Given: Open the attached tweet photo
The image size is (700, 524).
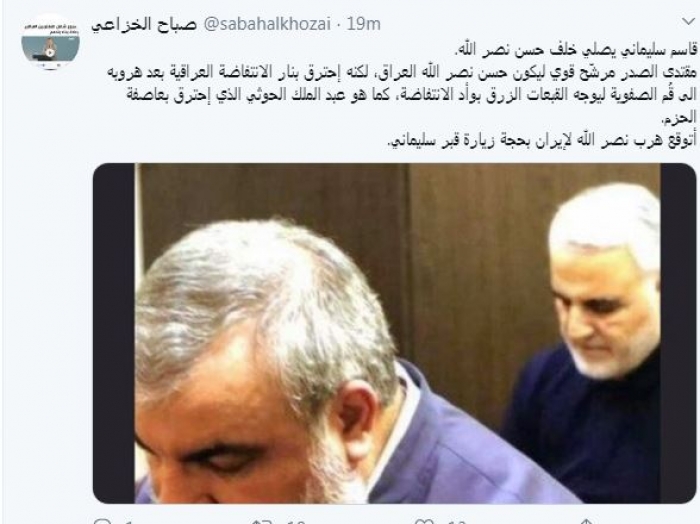Looking at the screenshot, I should (x=395, y=333).
